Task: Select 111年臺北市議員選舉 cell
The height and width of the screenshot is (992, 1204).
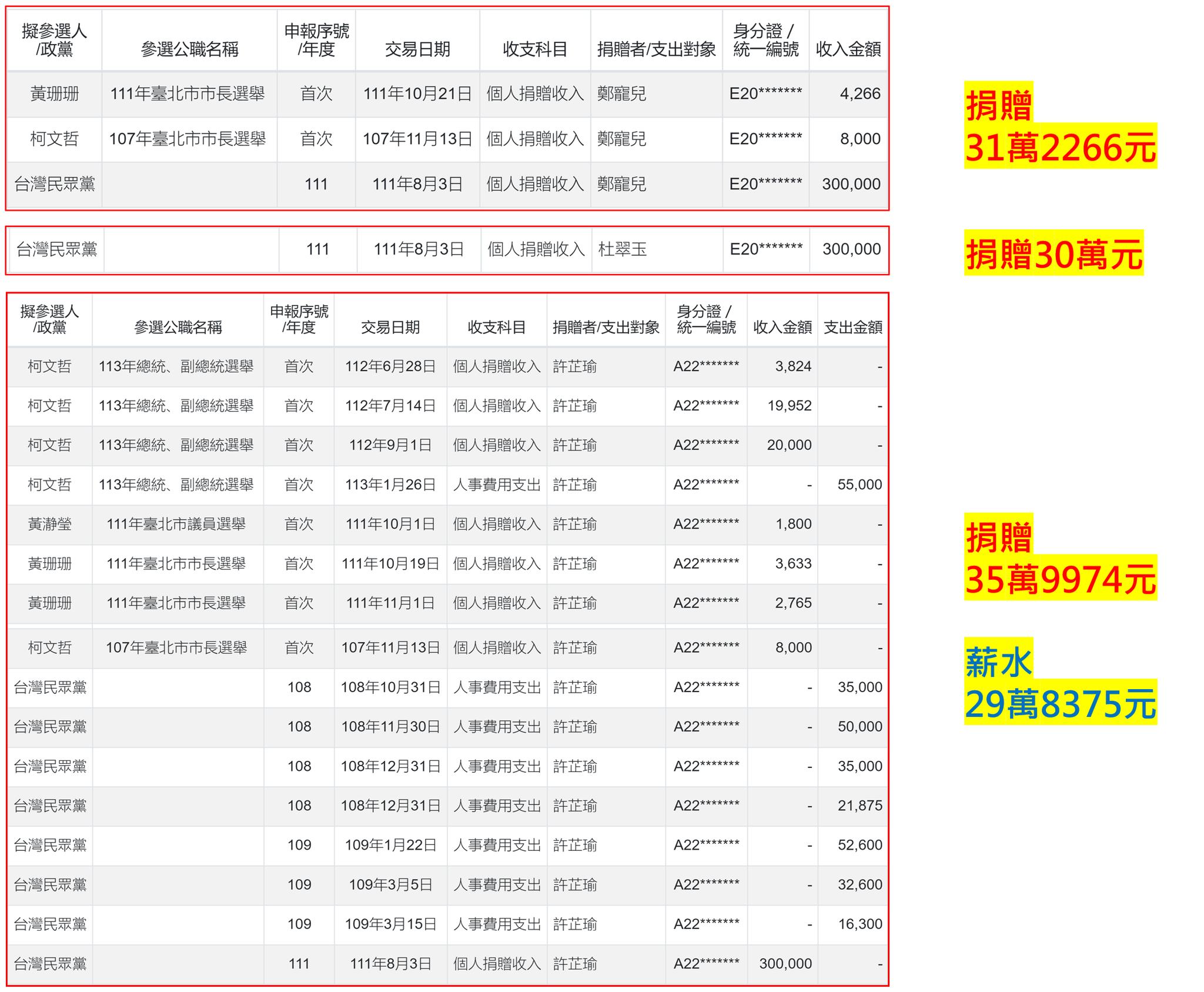Action: click(x=176, y=524)
